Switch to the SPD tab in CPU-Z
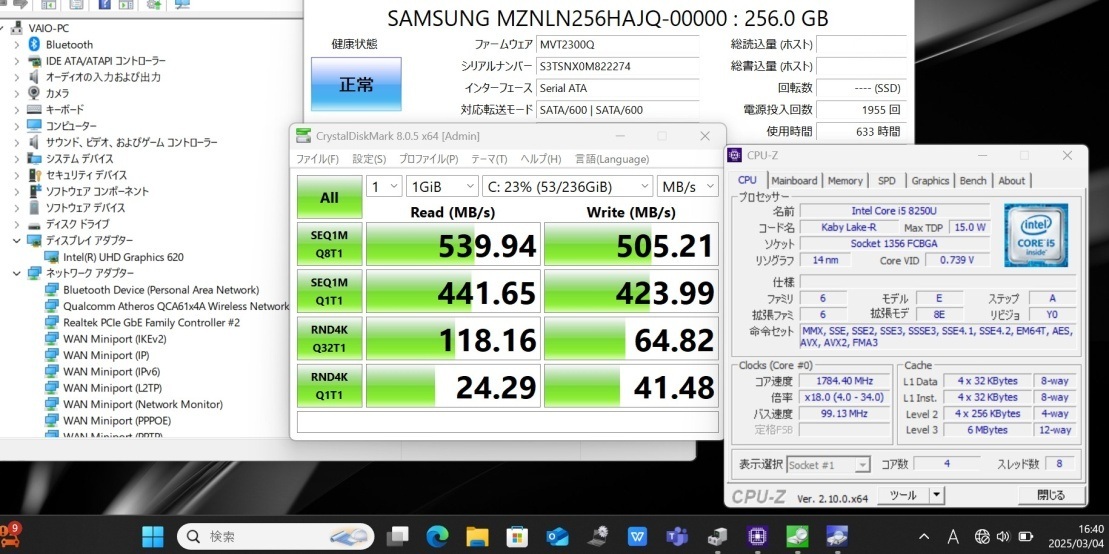 886,180
